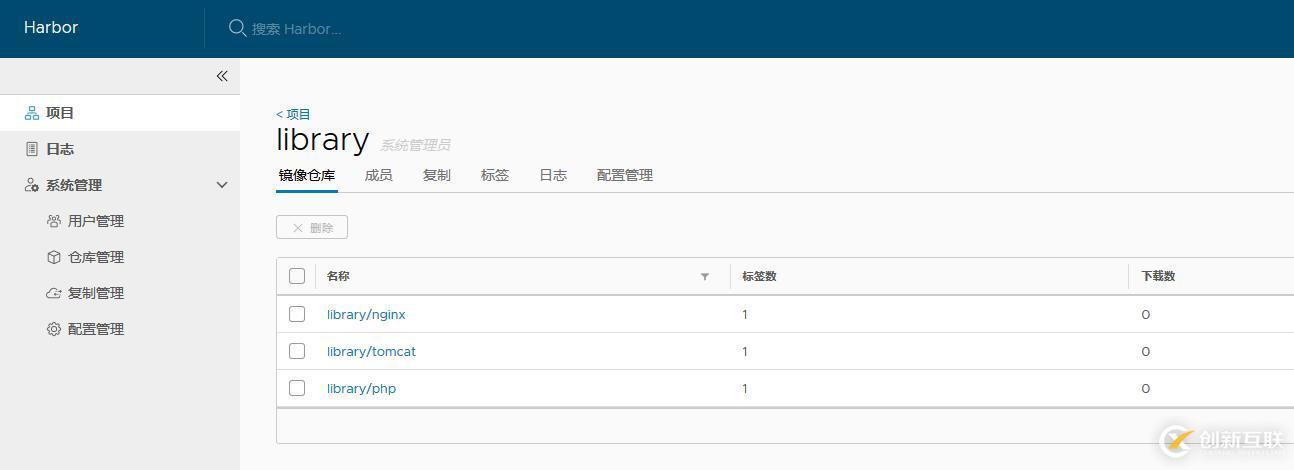Image resolution: width=1294 pixels, height=470 pixels.
Task: Click the 日志 logs icon in sidebar
Action: pyautogui.click(x=32, y=149)
